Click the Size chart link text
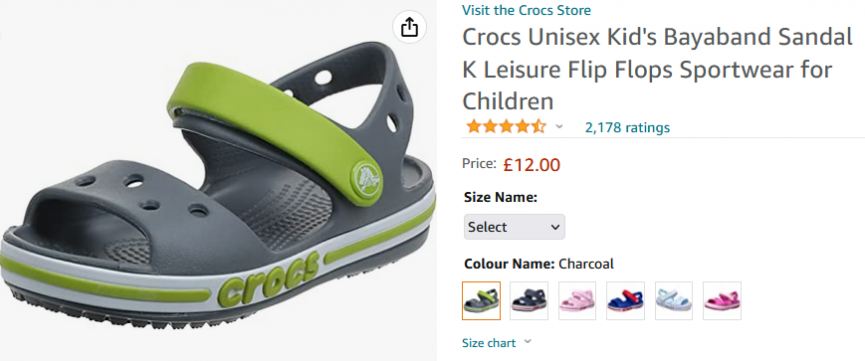Image resolution: width=865 pixels, height=361 pixels. pyautogui.click(x=489, y=343)
